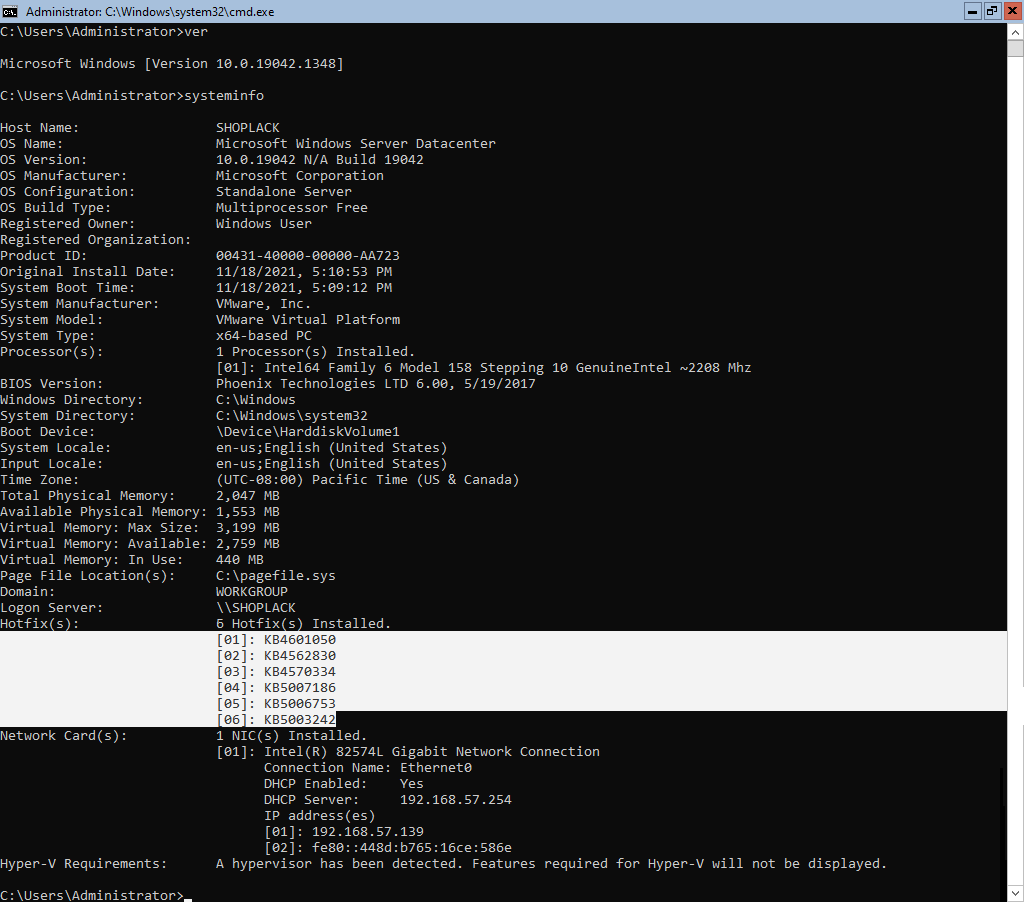Image resolution: width=1024 pixels, height=902 pixels.
Task: Click the 'Multiprocessor Free' value
Action: coord(292,208)
